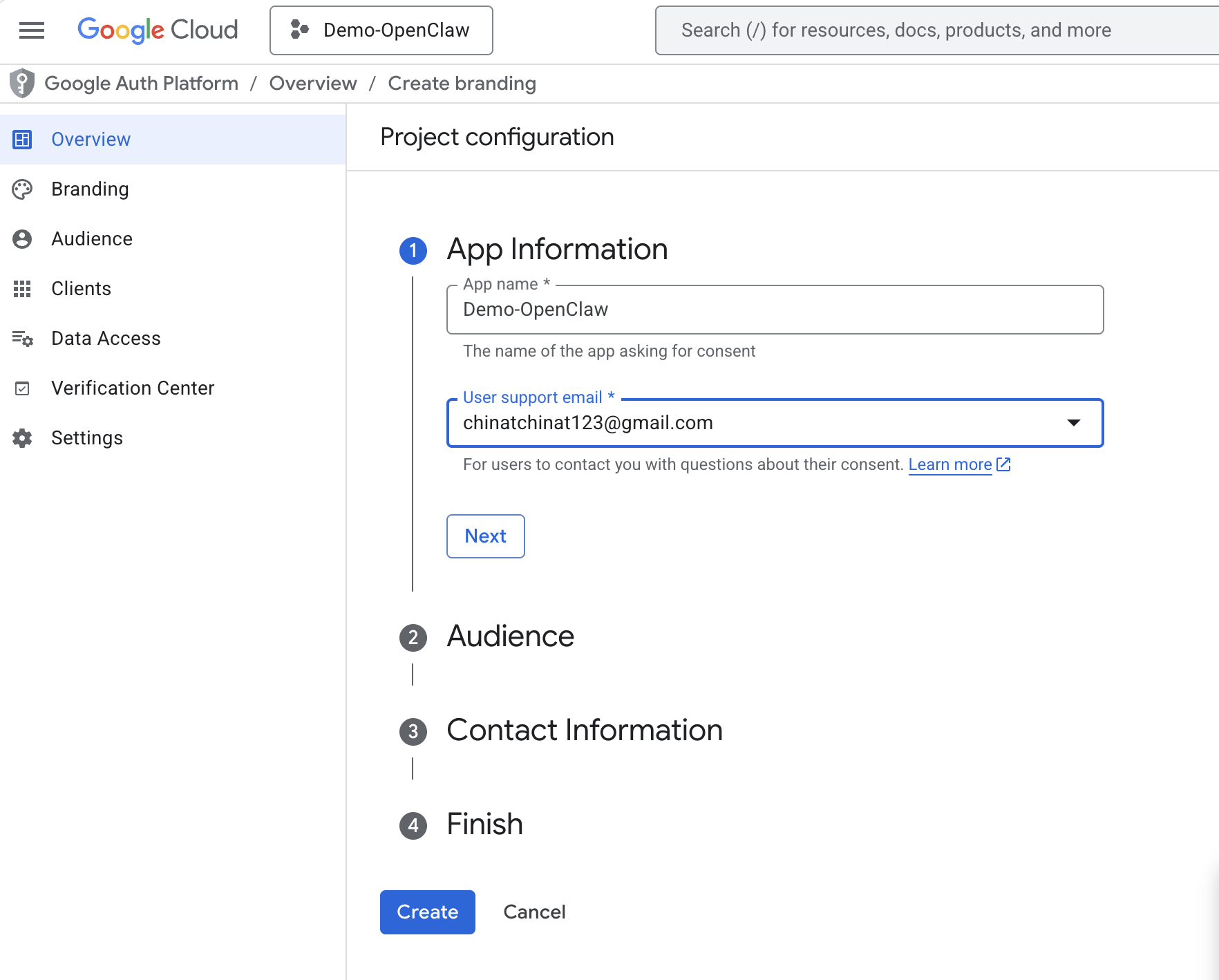Image resolution: width=1219 pixels, height=980 pixels.
Task: Navigate to Overview breadcrumb link
Action: (312, 83)
